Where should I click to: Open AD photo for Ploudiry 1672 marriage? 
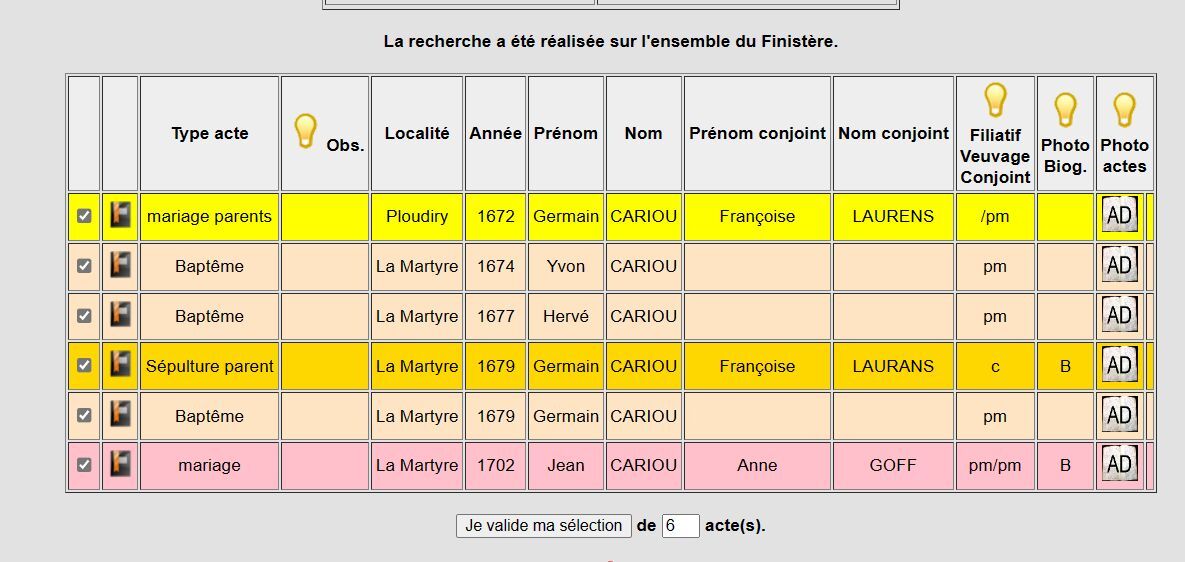pyautogui.click(x=1119, y=216)
